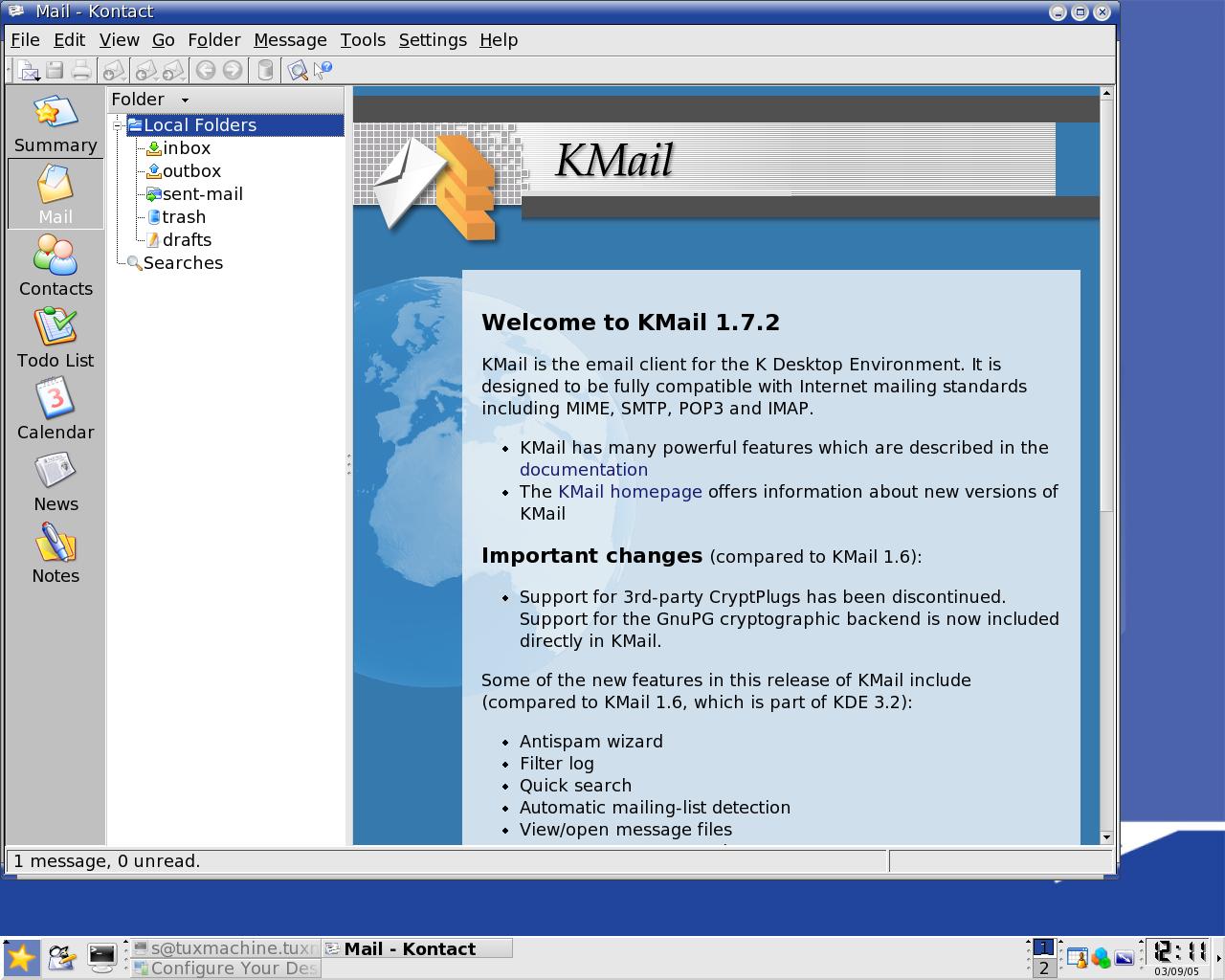The width and height of the screenshot is (1225, 980).
Task: Open the Calendar component
Action: [56, 411]
